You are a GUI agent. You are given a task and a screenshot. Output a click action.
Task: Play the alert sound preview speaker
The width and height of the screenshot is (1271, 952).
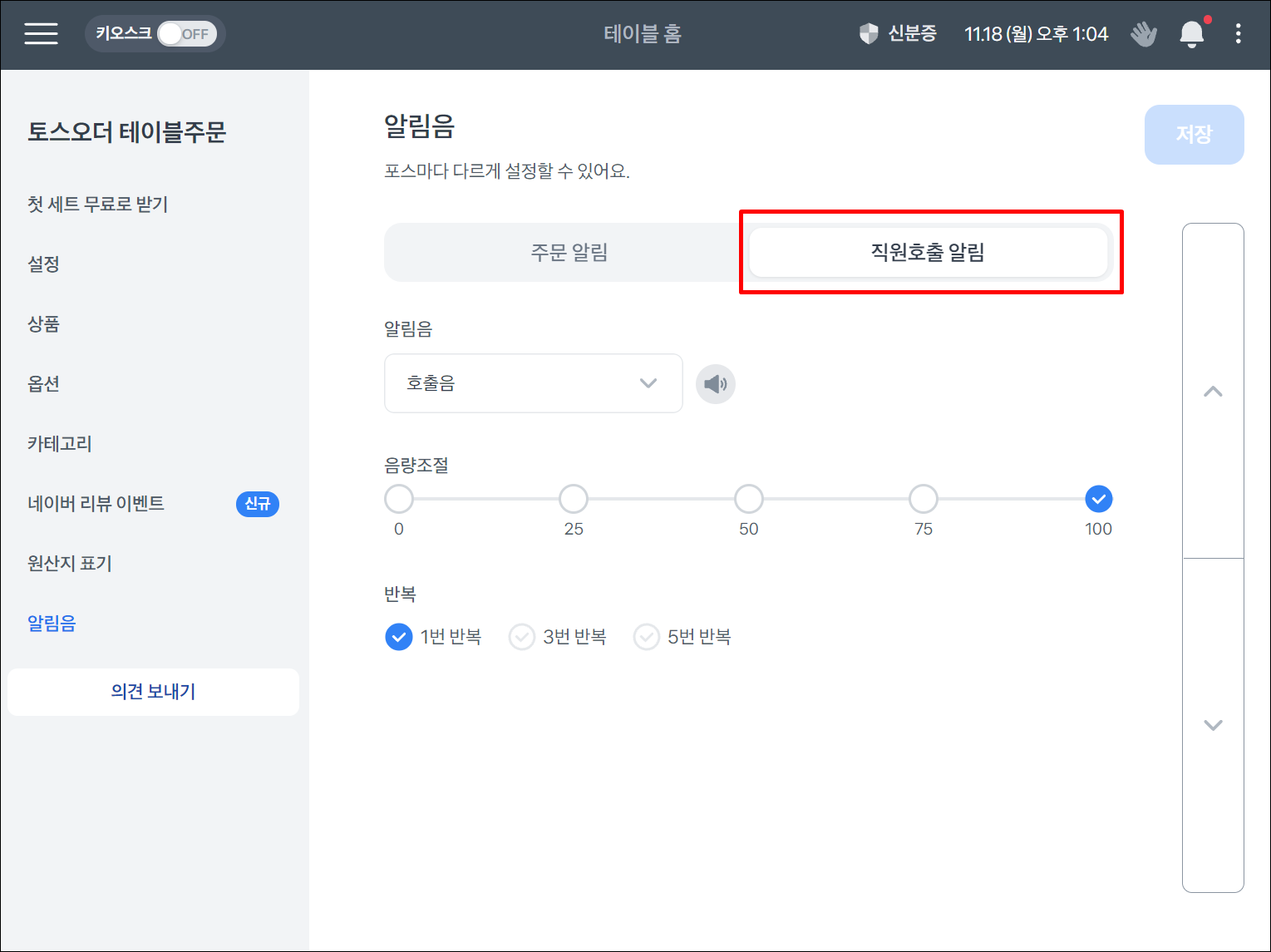[x=715, y=384]
